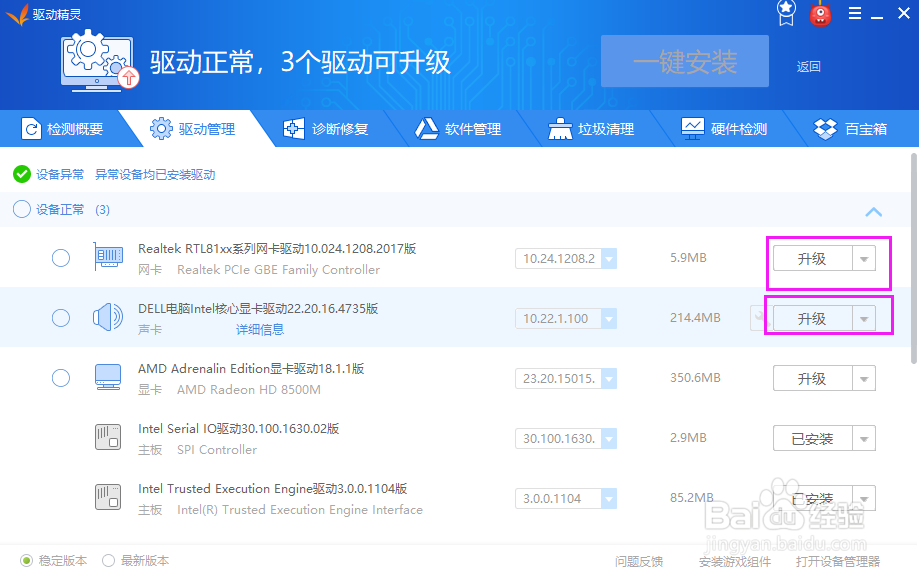Upgrade the AMD Adrenalin Edition driver
The image size is (919, 576).
[x=812, y=379]
